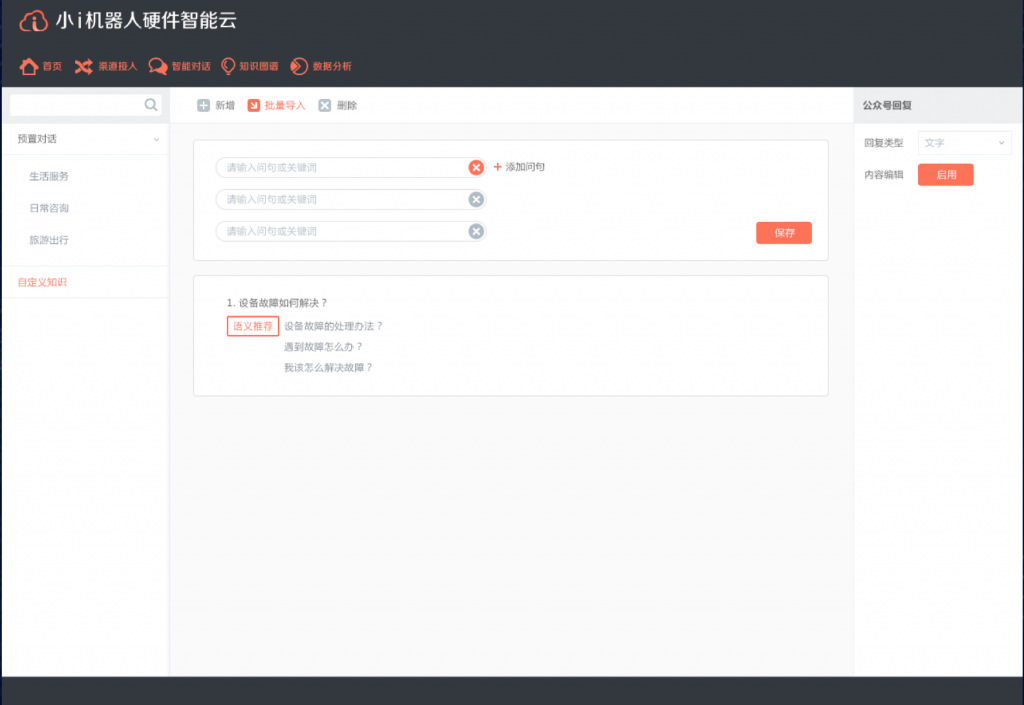Image resolution: width=1024 pixels, height=705 pixels.
Task: Open 渠道接入 shuffle icon in navigation
Action: click(84, 66)
